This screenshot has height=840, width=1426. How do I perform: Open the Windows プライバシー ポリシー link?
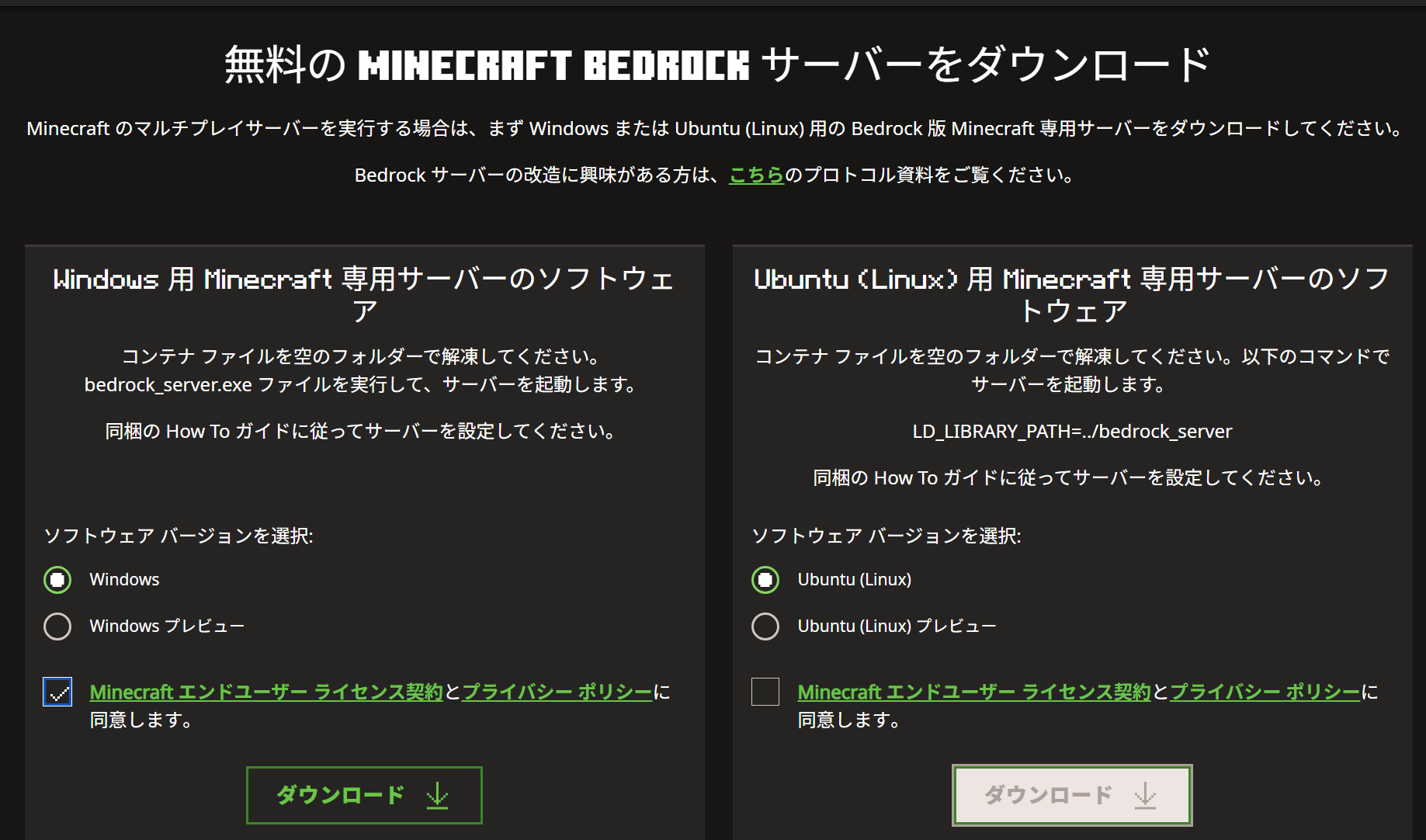click(x=557, y=692)
